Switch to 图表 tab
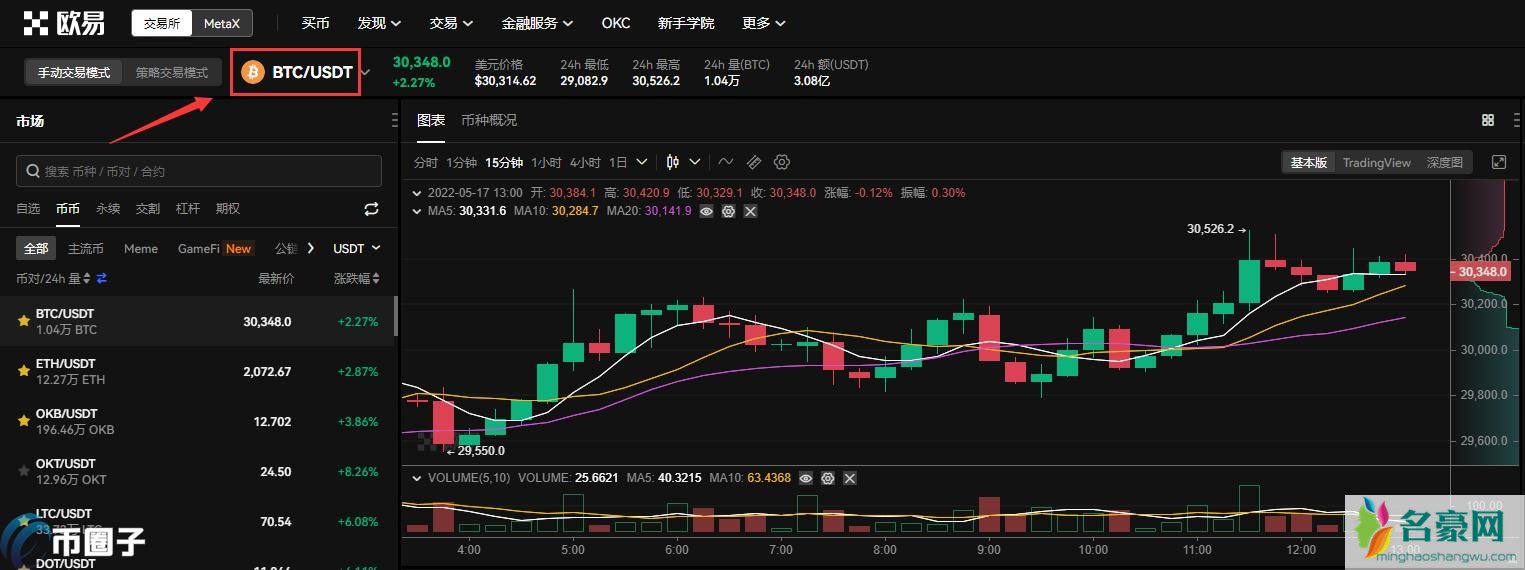Image resolution: width=1525 pixels, height=570 pixels. (x=431, y=120)
